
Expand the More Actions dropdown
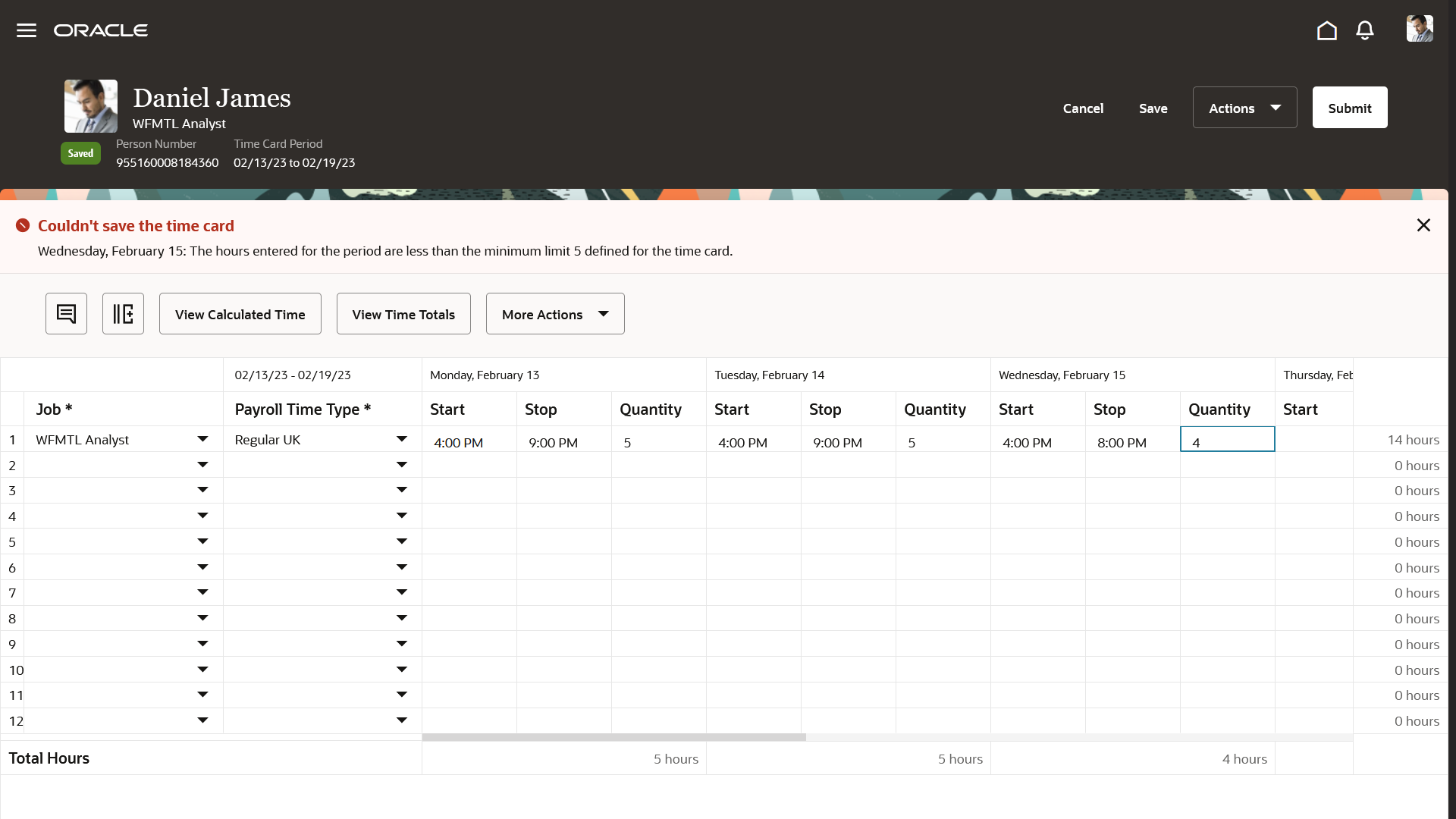(x=555, y=313)
